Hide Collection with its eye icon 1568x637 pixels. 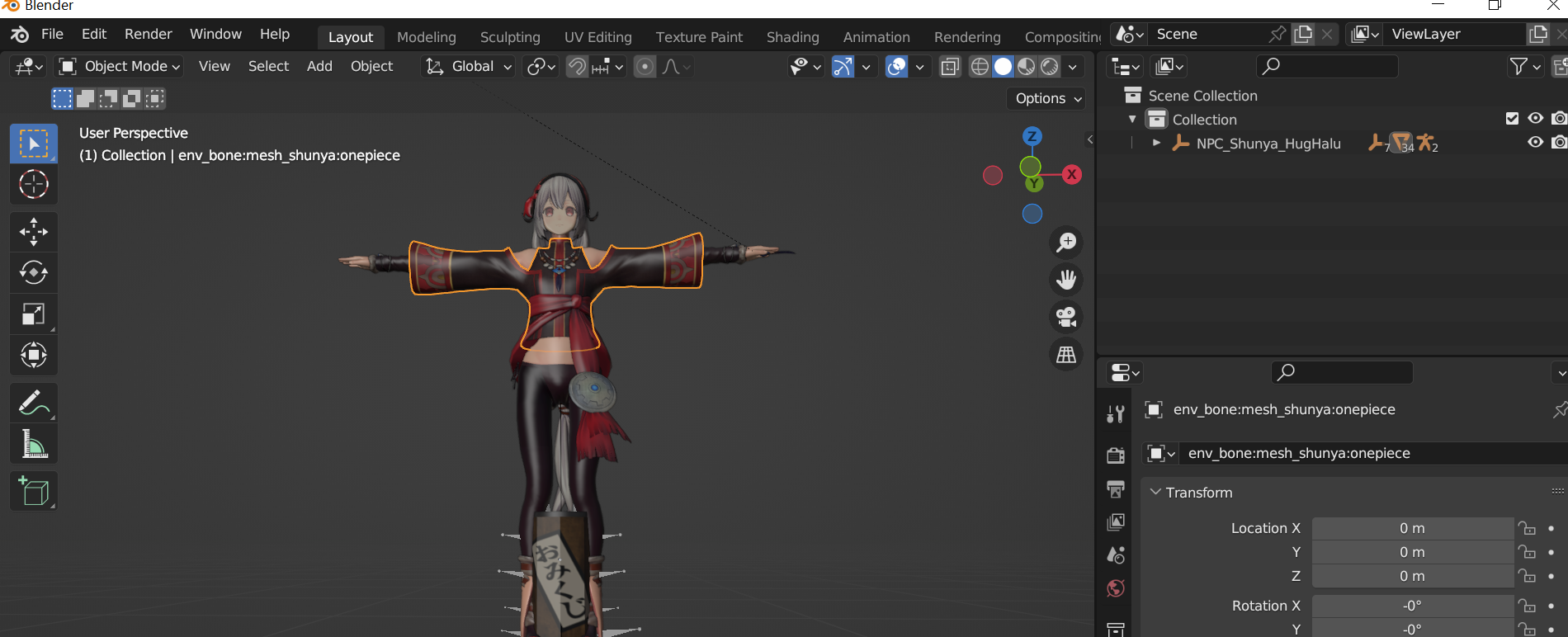[1535, 119]
